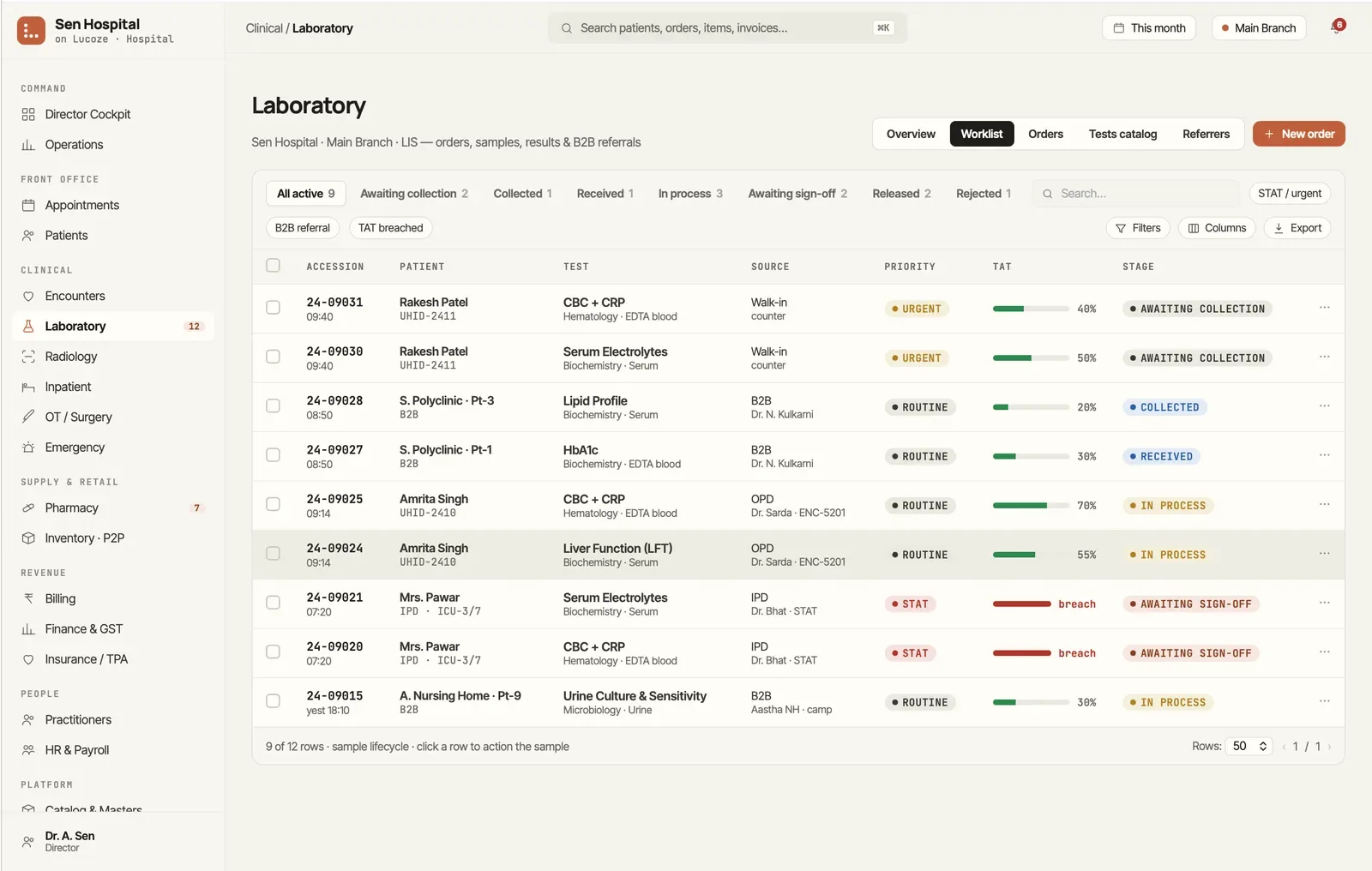Open the notifications bell icon
This screenshot has height=871, width=1372.
pos(1337,27)
